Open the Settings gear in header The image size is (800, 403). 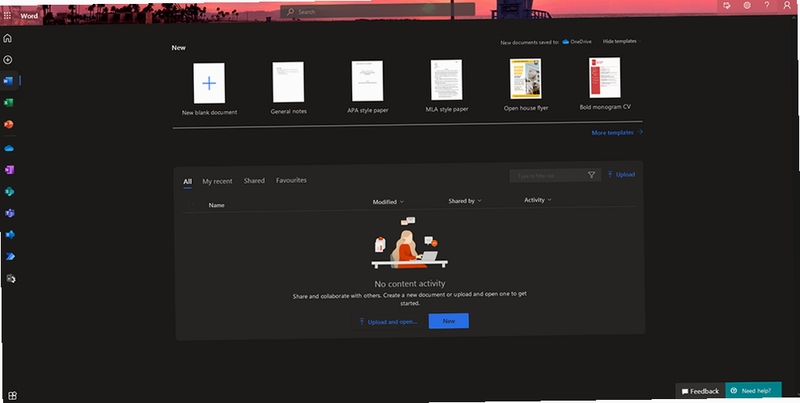747,5
